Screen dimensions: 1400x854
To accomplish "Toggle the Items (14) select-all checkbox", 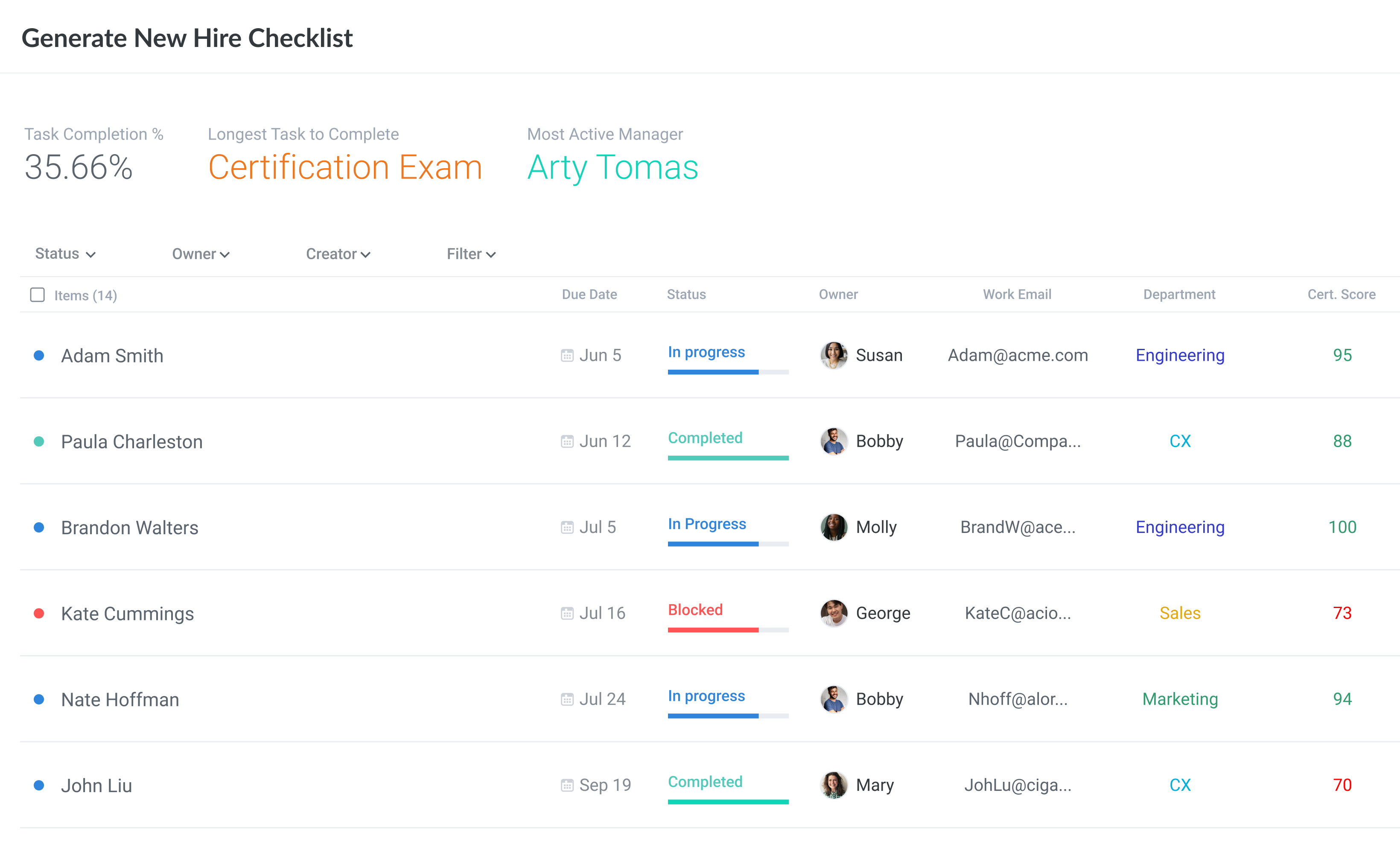I will [38, 295].
